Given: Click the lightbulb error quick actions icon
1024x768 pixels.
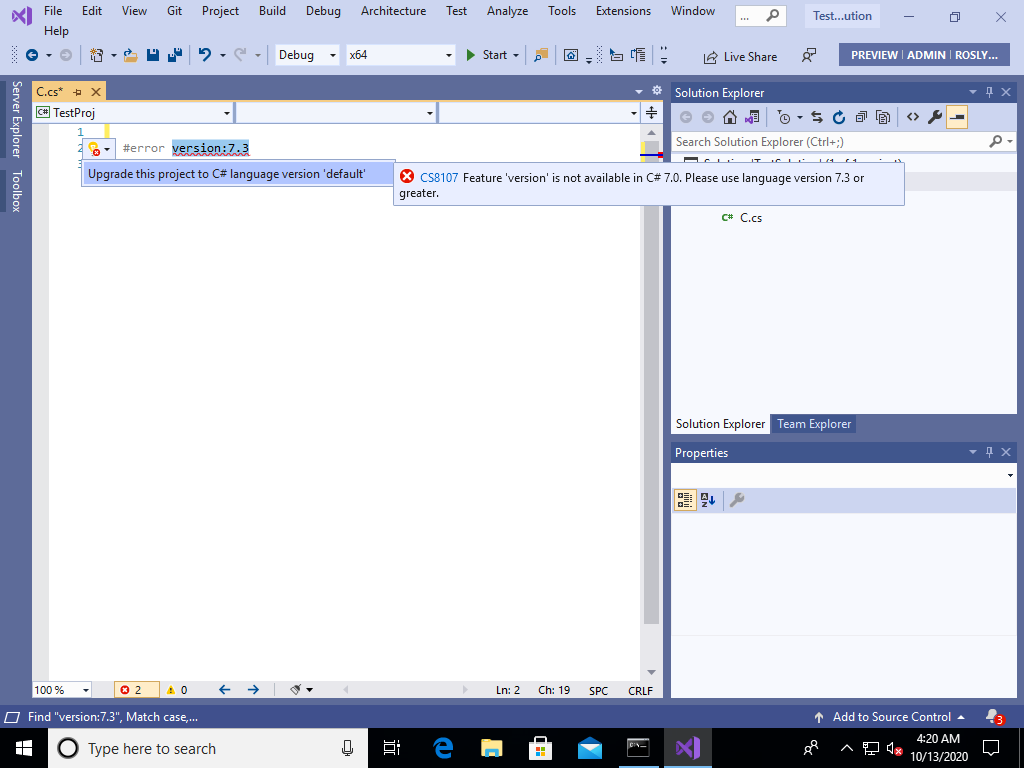Looking at the screenshot, I should [x=94, y=149].
